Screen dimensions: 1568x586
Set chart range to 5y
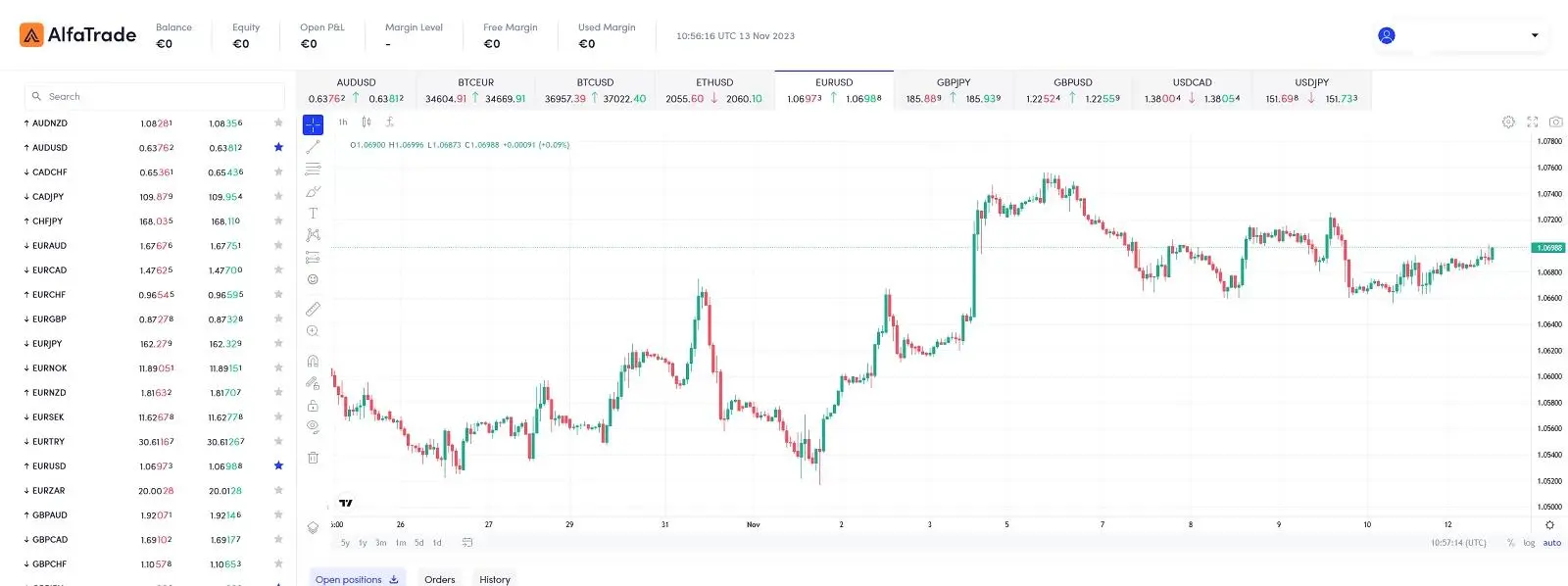click(x=345, y=543)
